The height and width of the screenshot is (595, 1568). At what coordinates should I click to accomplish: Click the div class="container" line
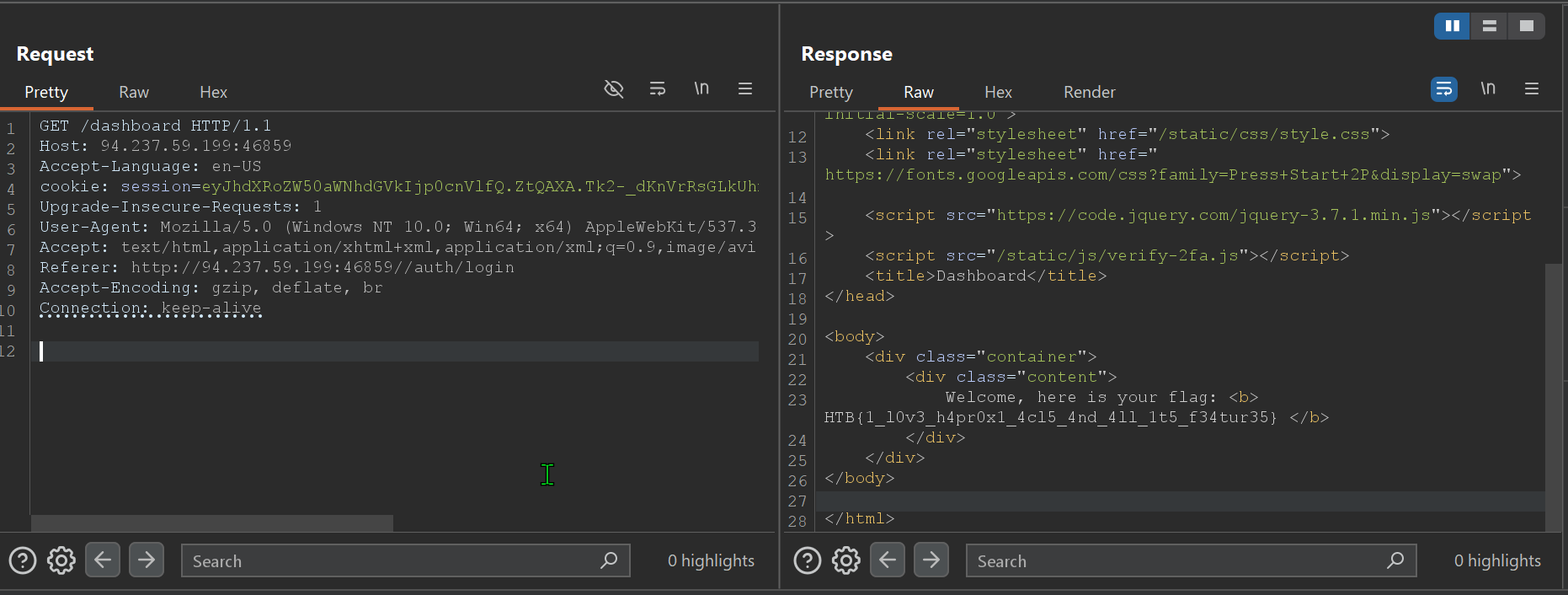981,356
